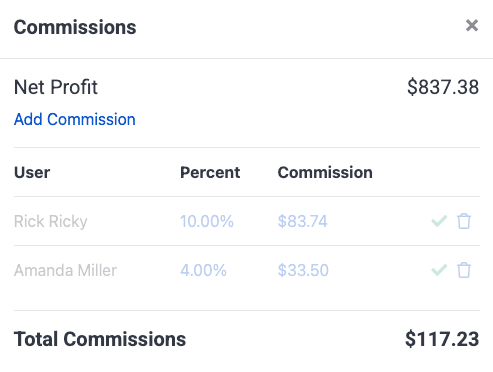
Task: Close the Commissions dialog
Action: (x=472, y=26)
